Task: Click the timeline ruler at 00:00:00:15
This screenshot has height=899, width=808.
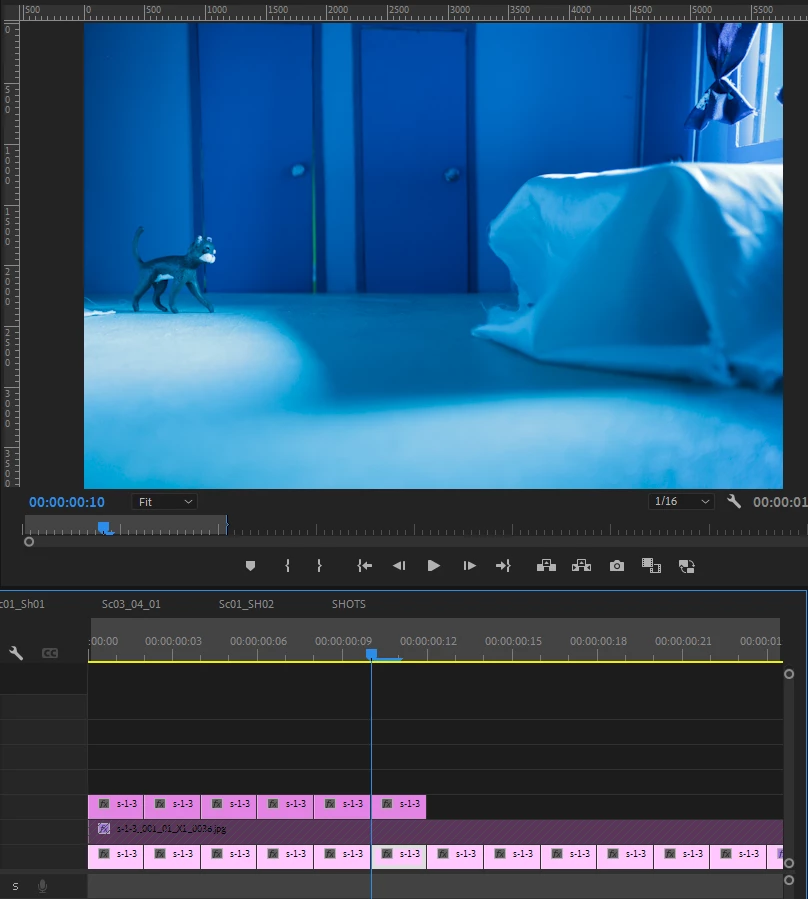Action: pos(513,642)
